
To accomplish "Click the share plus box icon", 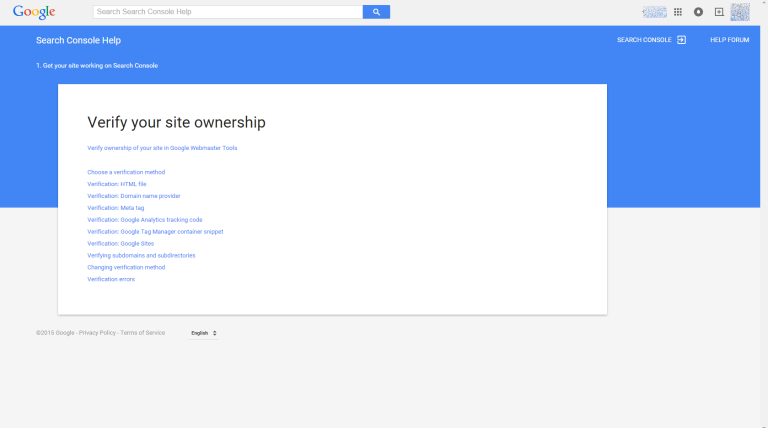I will (x=719, y=12).
